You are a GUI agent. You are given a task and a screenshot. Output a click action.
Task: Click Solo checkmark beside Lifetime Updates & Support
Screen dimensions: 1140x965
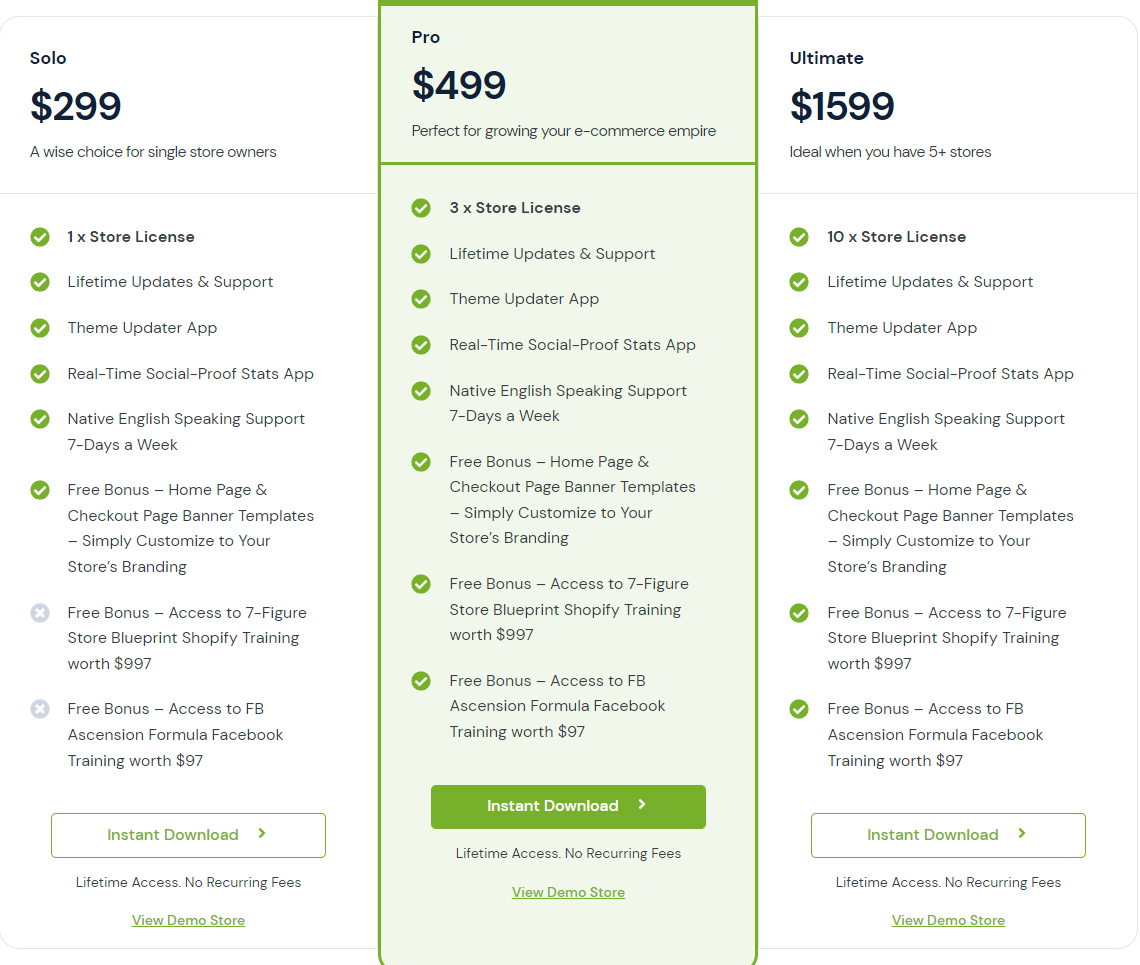(40, 282)
